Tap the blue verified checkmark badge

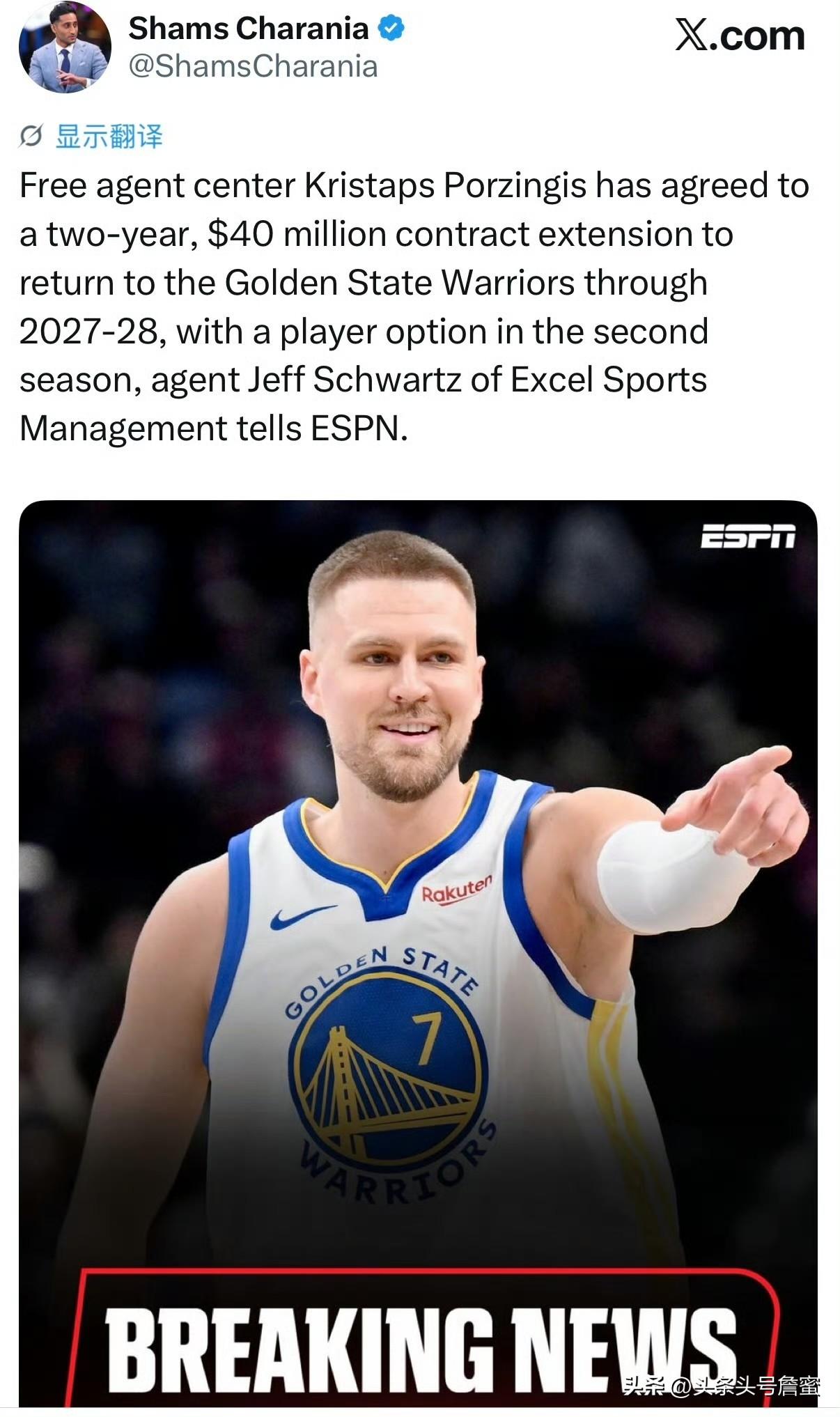point(391,29)
